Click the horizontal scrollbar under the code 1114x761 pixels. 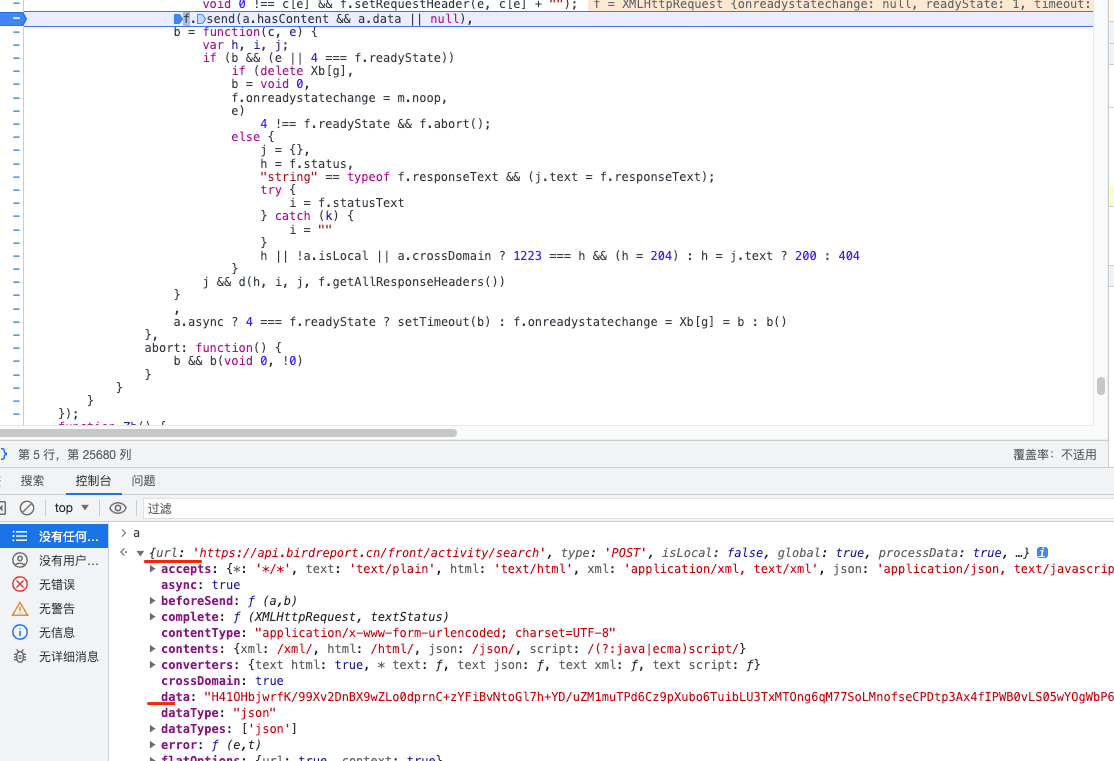tap(228, 433)
